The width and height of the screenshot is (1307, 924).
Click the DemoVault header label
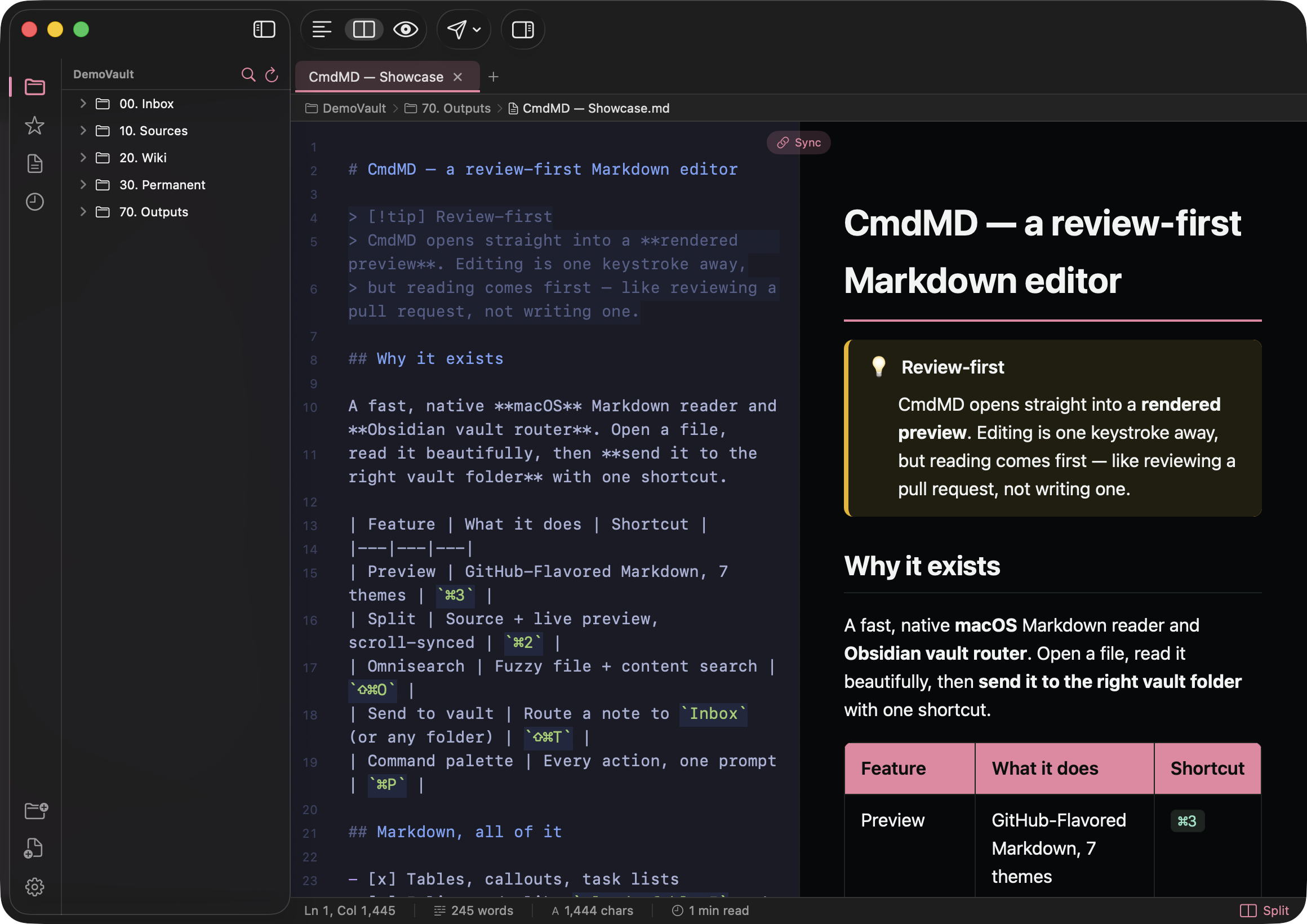pos(104,74)
